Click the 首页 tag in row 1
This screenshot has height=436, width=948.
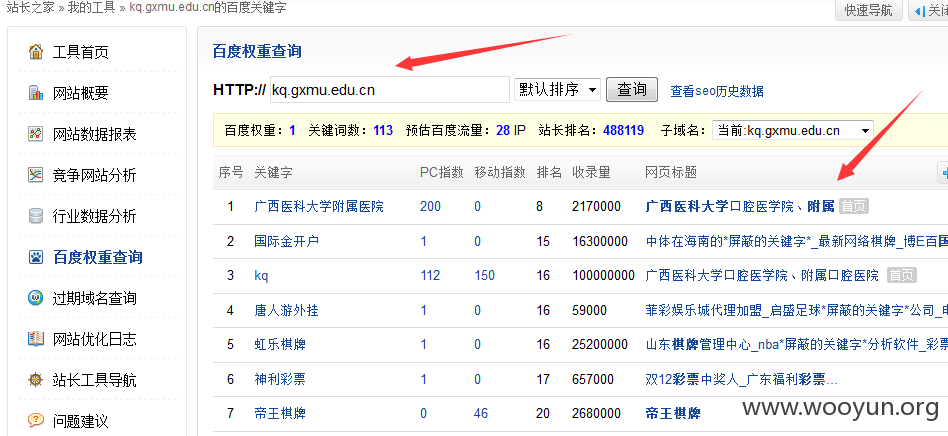[x=854, y=207]
